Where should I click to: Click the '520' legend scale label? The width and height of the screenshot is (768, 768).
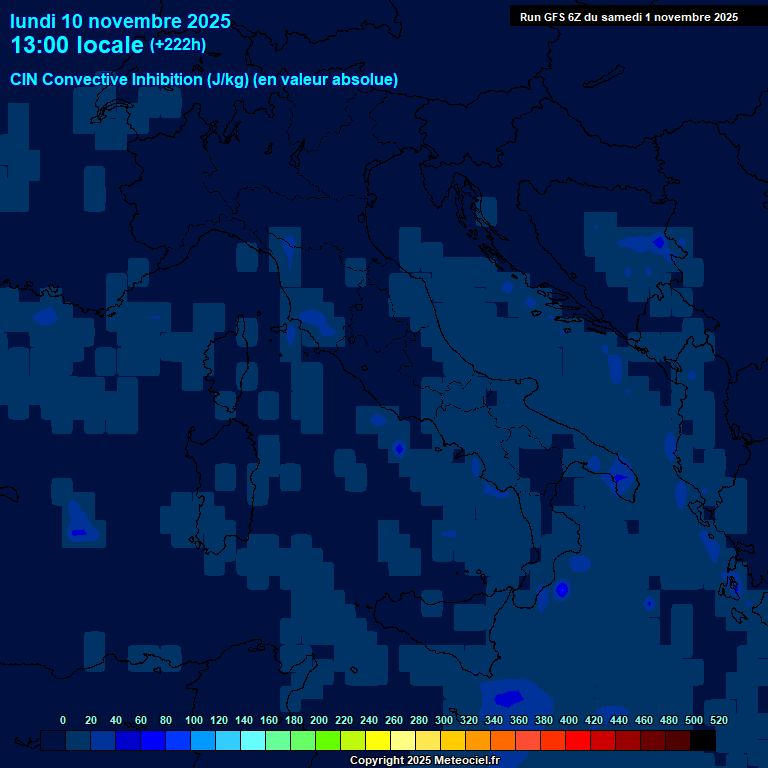tap(718, 720)
